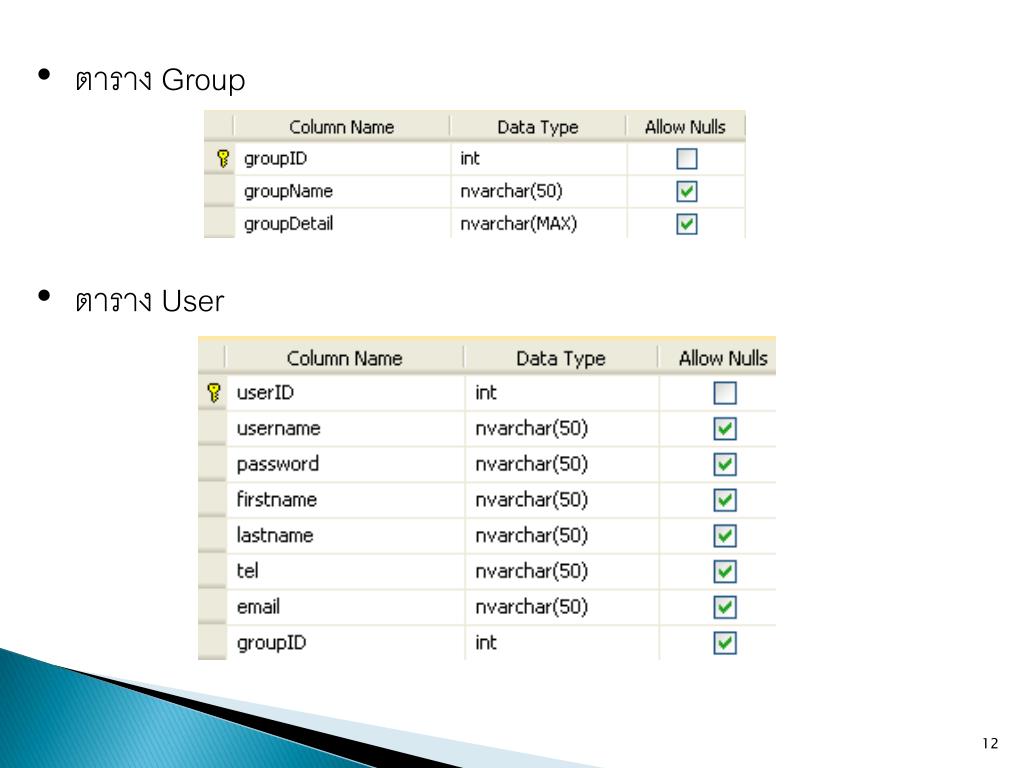Click the Thai heading for the Group table
Screen dimensions: 1024x768
[160, 80]
